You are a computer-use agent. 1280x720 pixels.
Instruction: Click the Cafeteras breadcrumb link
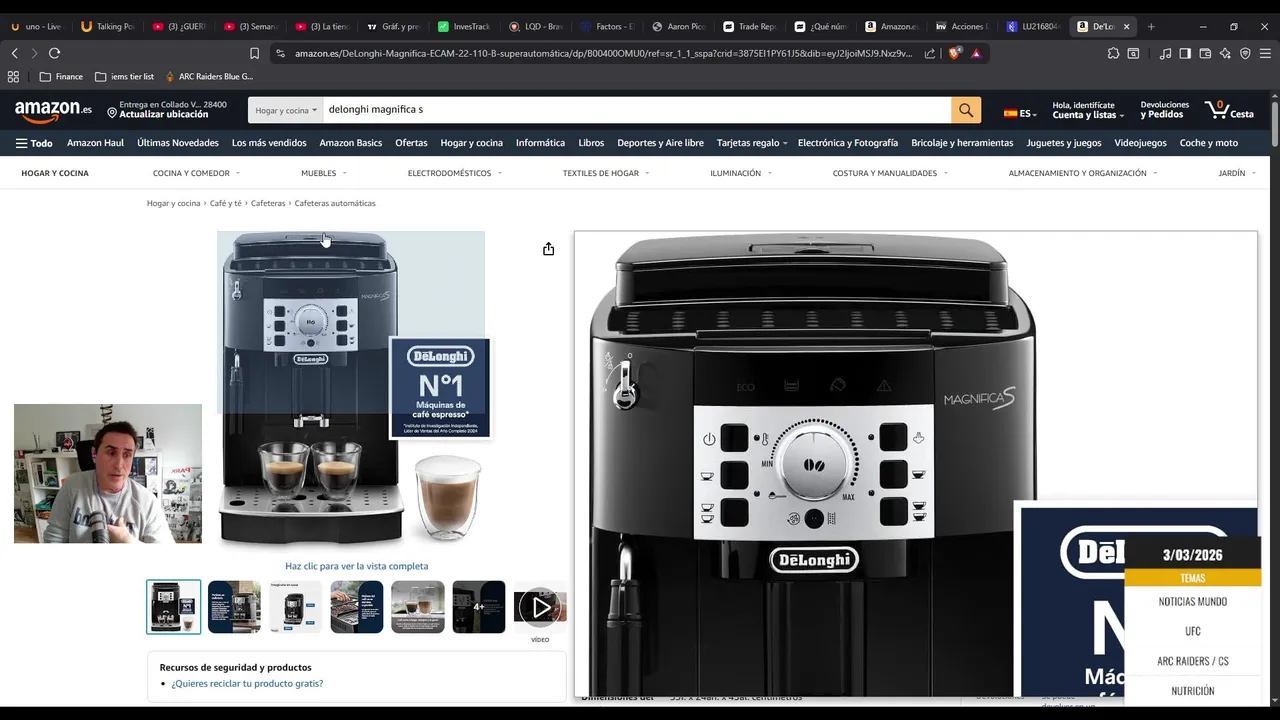(x=268, y=203)
